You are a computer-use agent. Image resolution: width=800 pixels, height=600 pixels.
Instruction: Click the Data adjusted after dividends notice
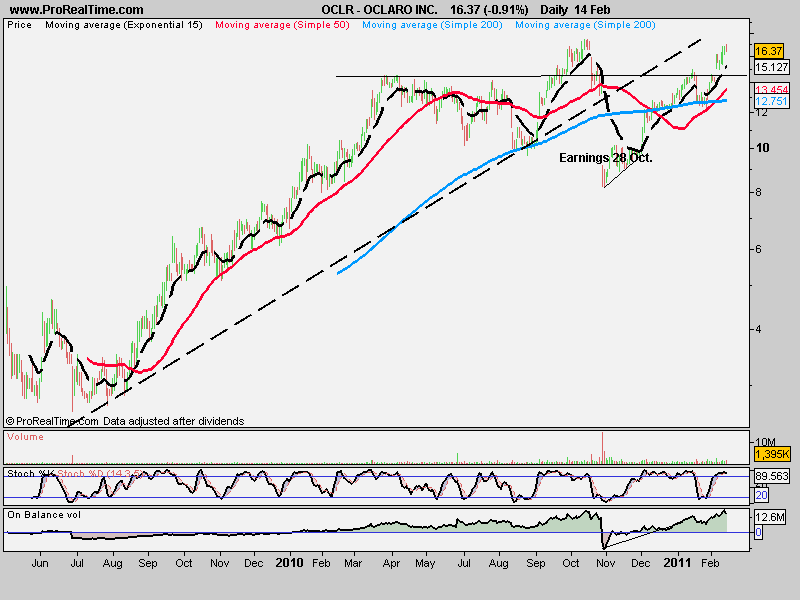coord(173,421)
